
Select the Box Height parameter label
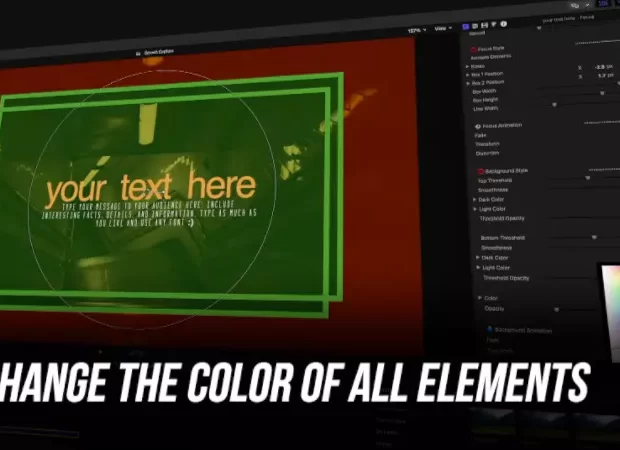[486, 100]
